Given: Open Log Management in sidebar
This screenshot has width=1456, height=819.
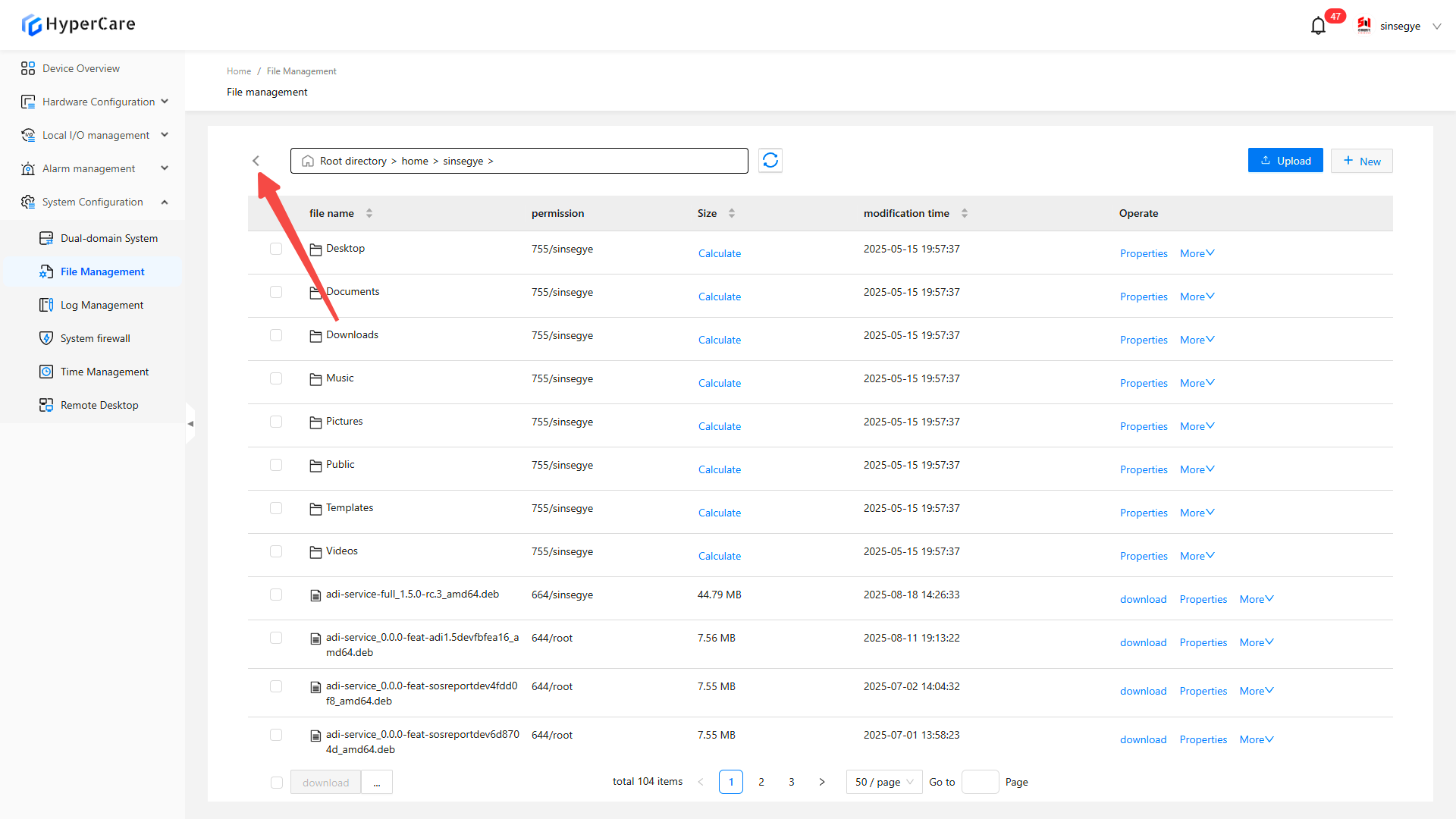Looking at the screenshot, I should click(x=102, y=305).
